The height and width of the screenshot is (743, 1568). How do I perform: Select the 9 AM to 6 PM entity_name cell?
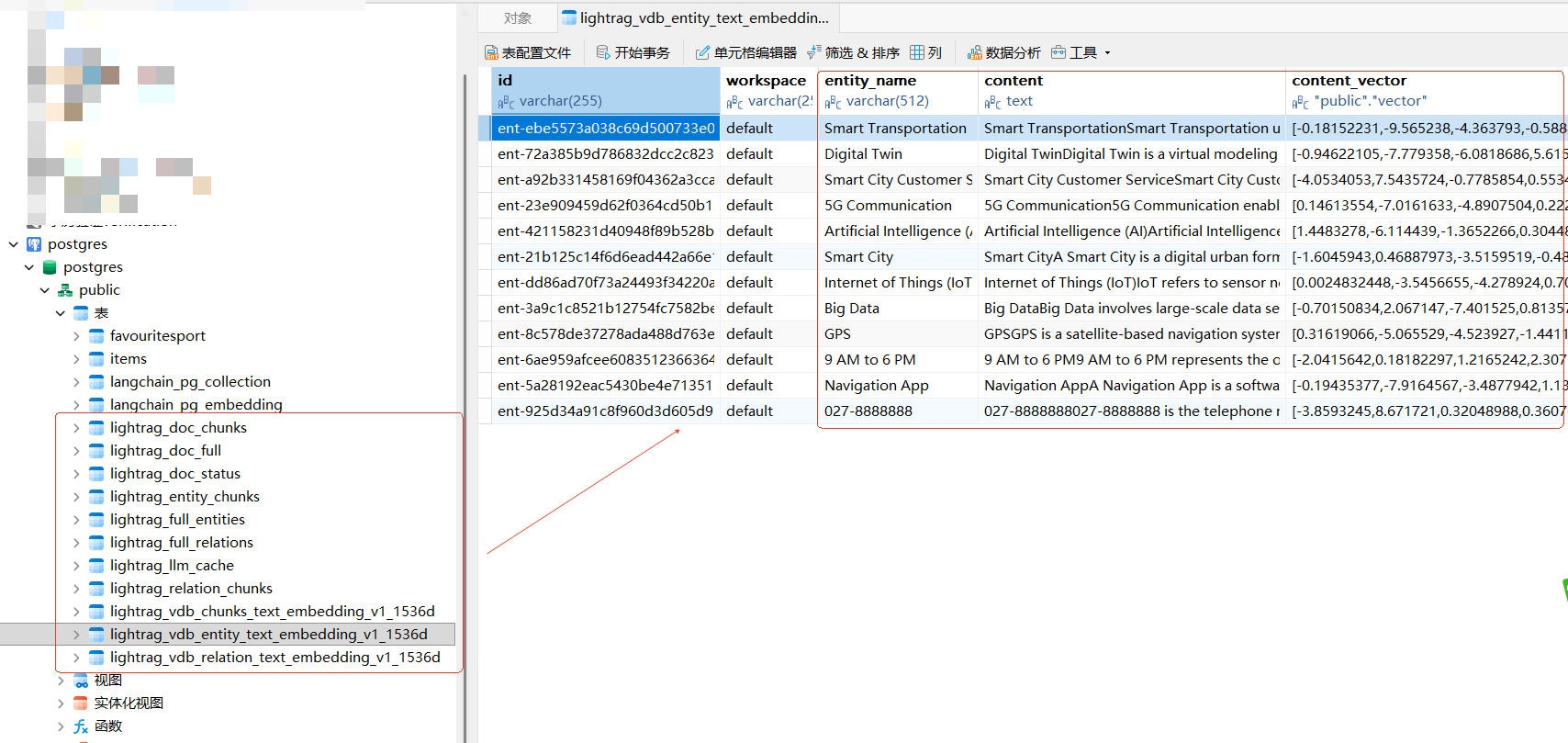coord(898,360)
